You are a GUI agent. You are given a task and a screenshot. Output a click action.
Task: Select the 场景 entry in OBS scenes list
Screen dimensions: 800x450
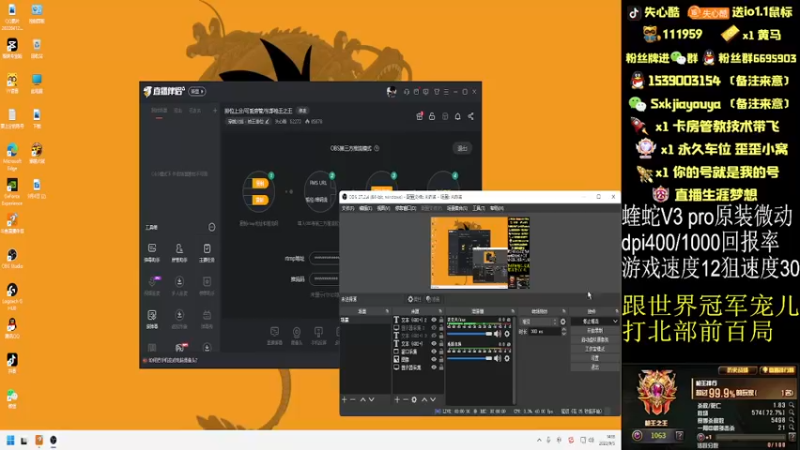(365, 320)
